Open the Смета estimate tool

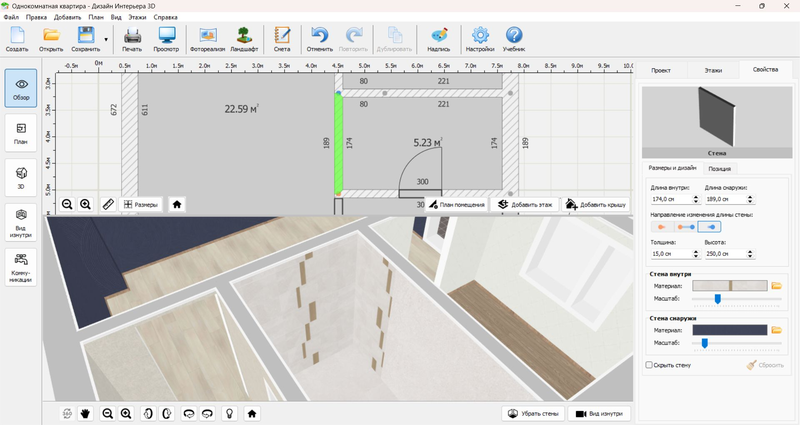click(x=281, y=38)
